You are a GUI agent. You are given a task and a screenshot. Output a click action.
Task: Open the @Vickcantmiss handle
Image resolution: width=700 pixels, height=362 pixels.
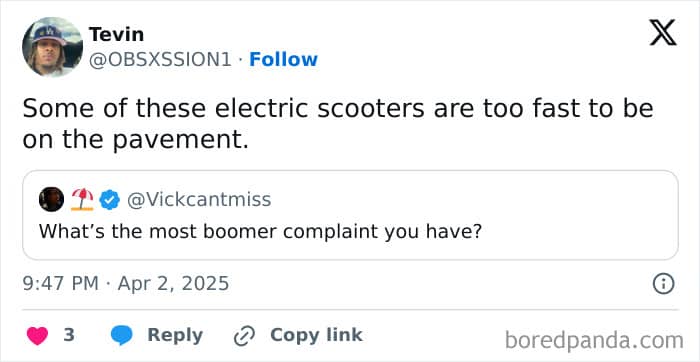[x=199, y=200]
